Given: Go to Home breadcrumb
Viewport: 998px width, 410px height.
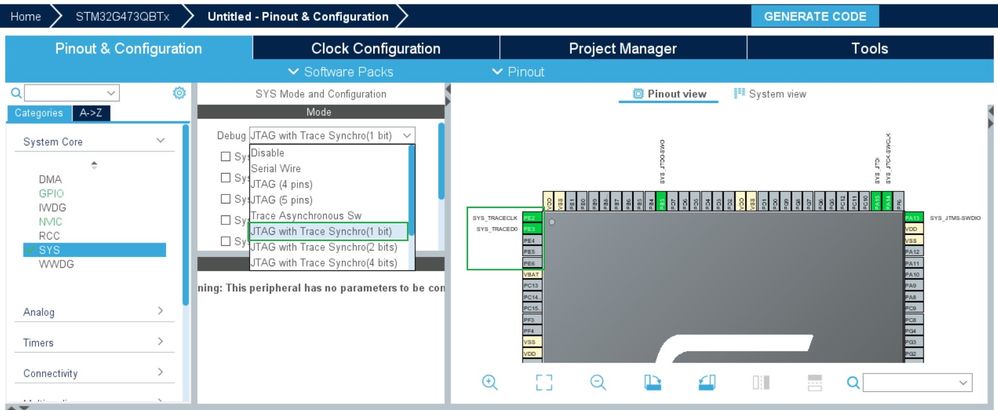Looking at the screenshot, I should coord(25,17).
